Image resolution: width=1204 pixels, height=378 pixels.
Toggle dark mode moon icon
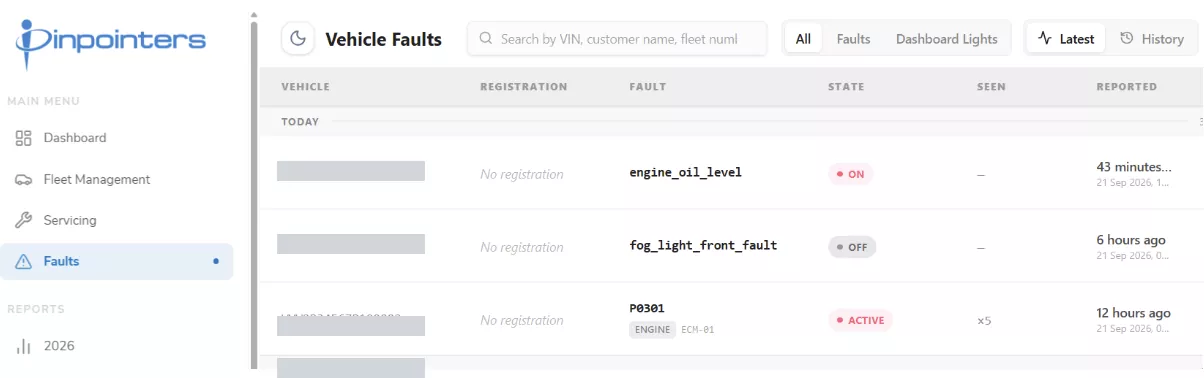(298, 39)
